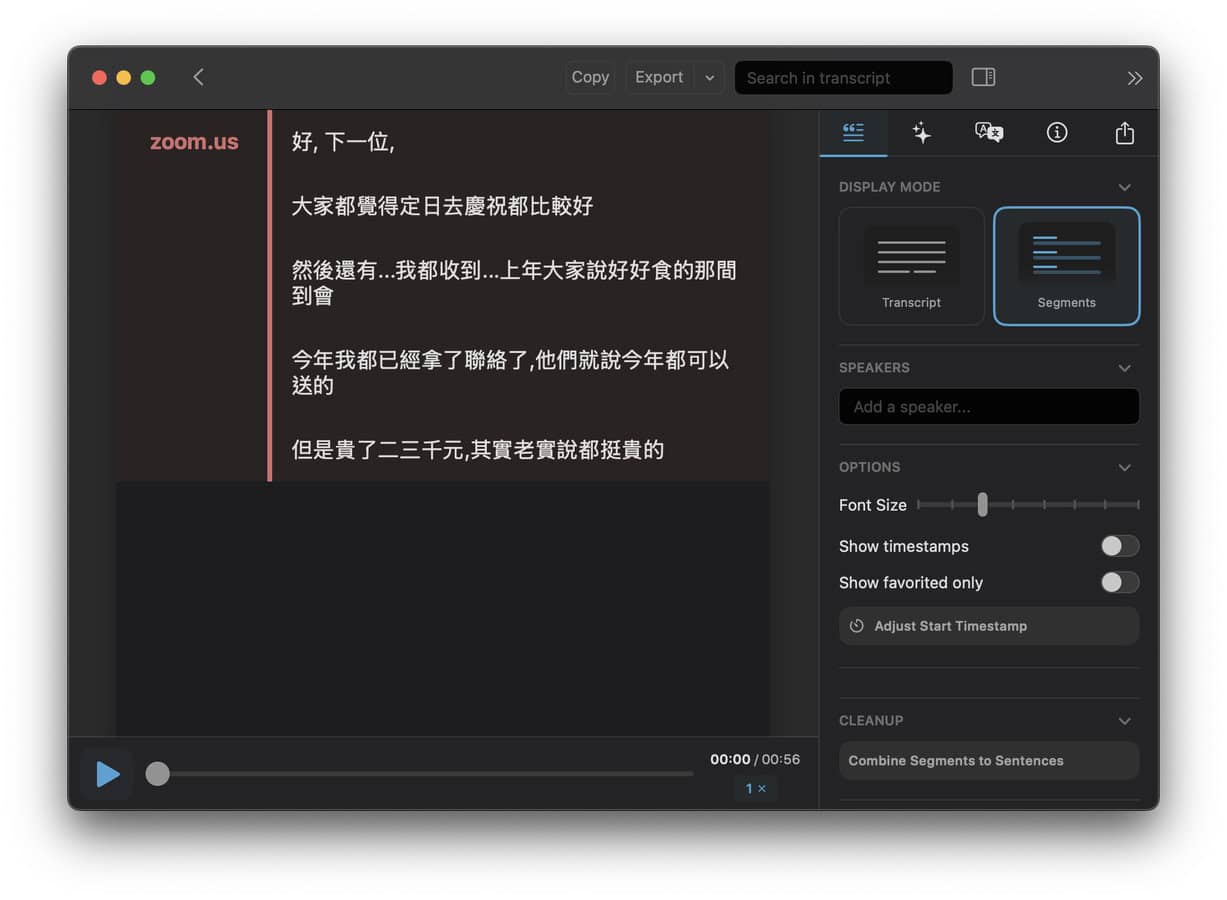The width and height of the screenshot is (1227, 900).
Task: Open the info tab icon
Action: click(x=1057, y=133)
